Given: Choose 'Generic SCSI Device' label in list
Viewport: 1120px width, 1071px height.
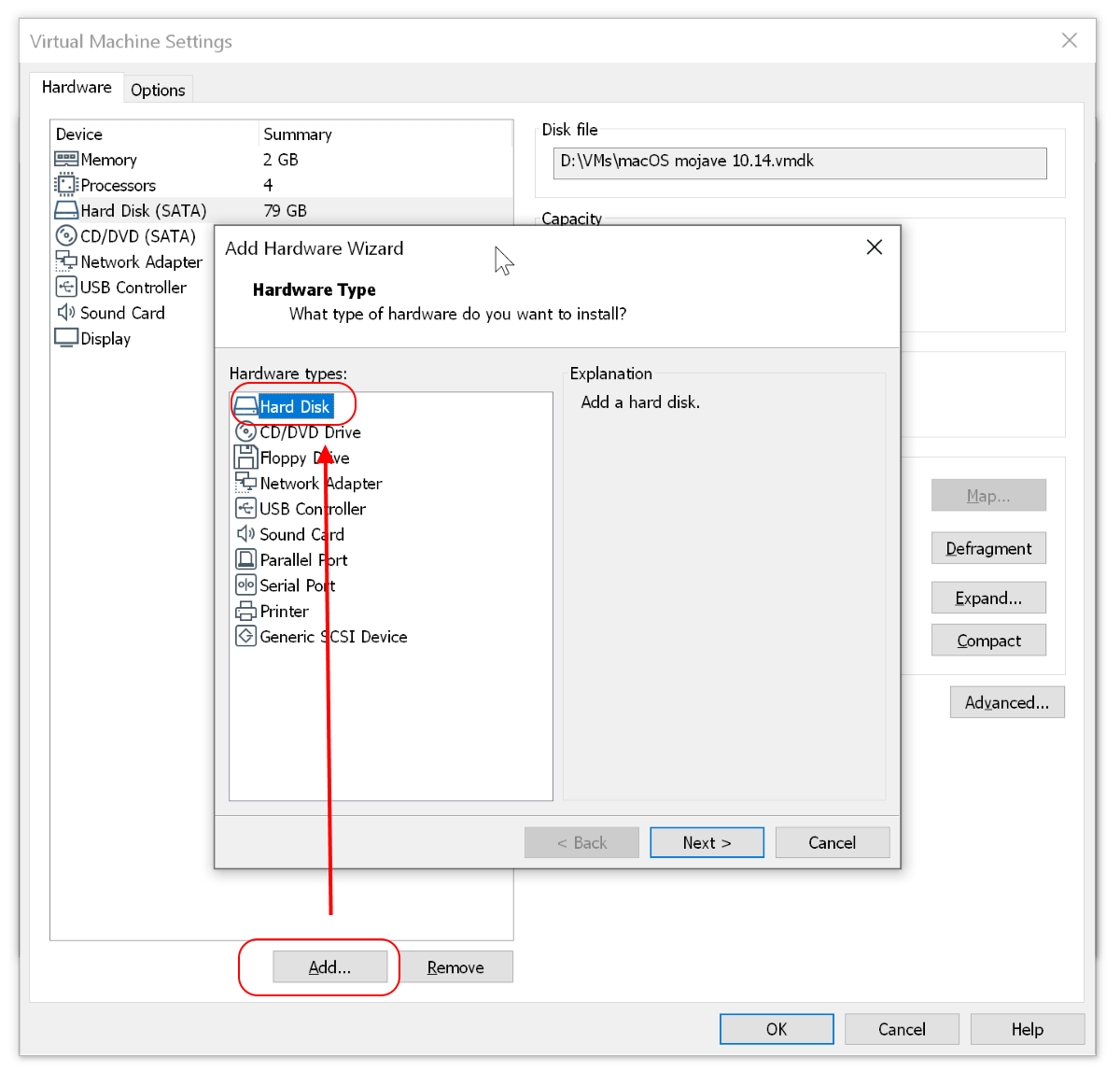Looking at the screenshot, I should point(333,637).
